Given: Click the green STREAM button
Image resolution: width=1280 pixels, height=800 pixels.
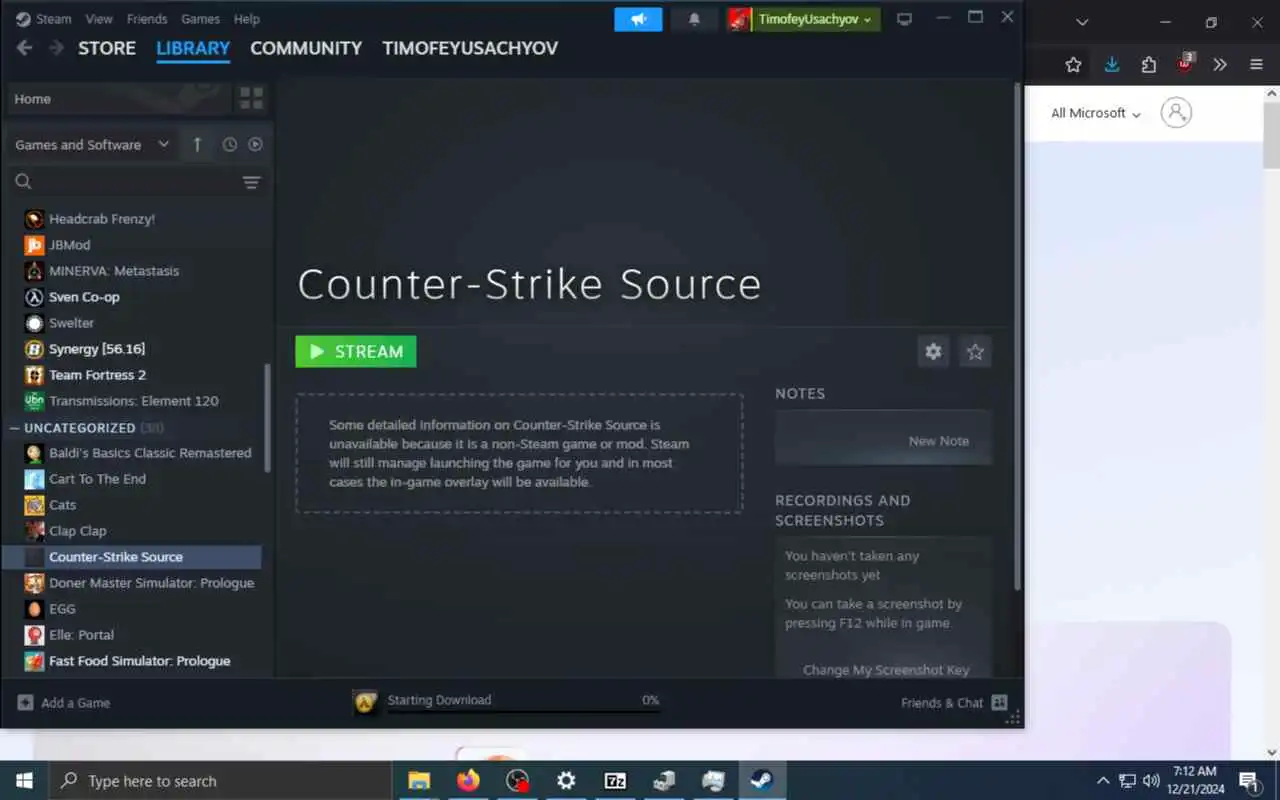Looking at the screenshot, I should tap(356, 351).
